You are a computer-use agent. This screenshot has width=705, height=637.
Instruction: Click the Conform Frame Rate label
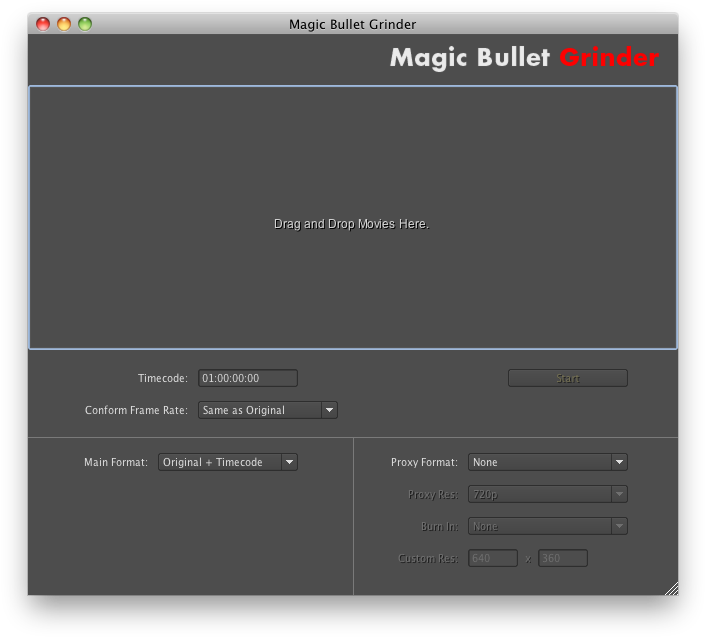[136, 410]
